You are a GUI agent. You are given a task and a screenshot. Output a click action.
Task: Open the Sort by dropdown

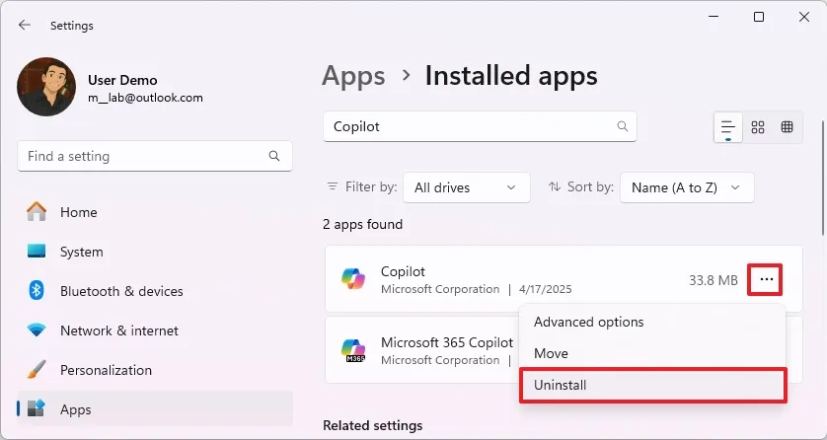686,187
